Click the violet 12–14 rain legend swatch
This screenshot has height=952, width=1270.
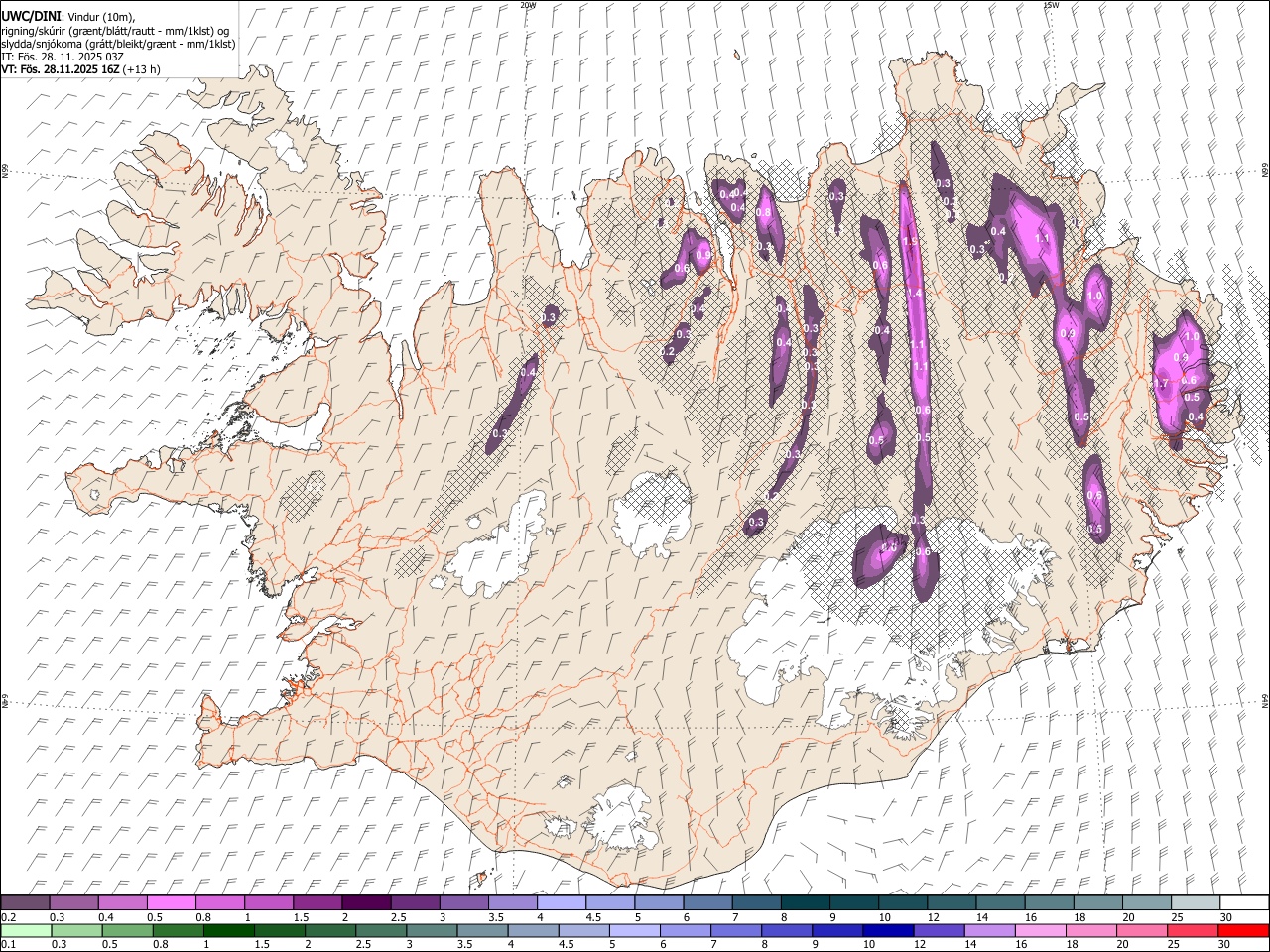[939, 930]
